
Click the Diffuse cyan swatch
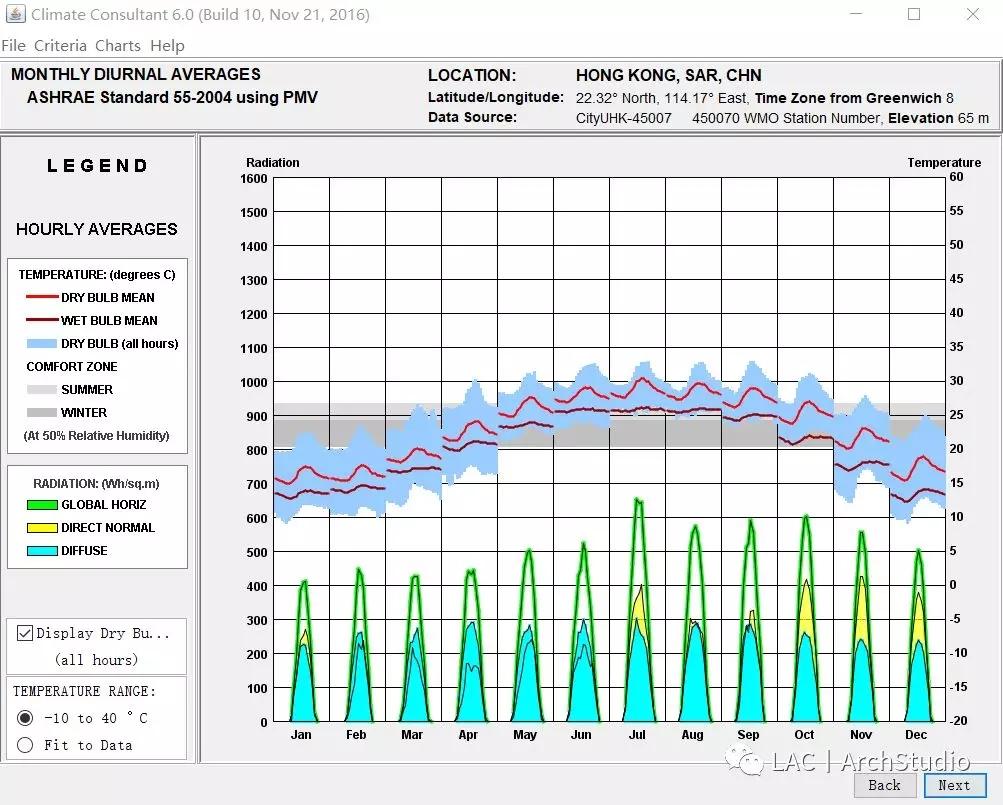[42, 551]
